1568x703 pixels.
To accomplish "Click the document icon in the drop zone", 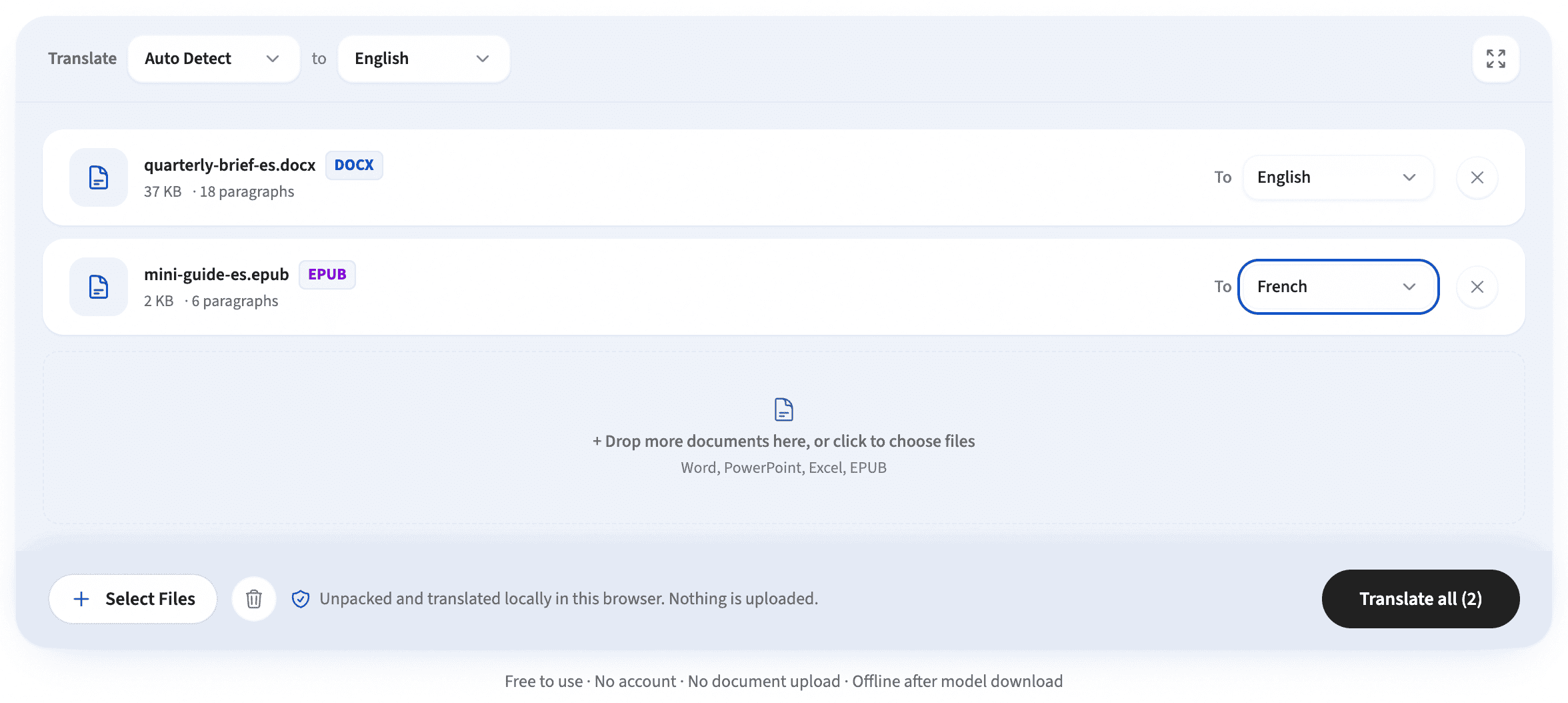I will pyautogui.click(x=784, y=410).
